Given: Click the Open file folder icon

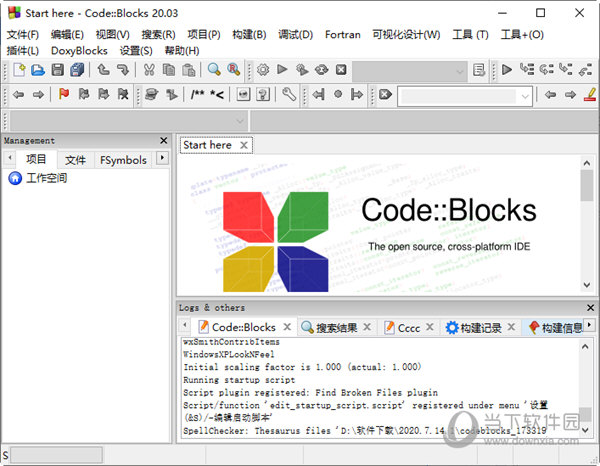Looking at the screenshot, I should click(38, 70).
